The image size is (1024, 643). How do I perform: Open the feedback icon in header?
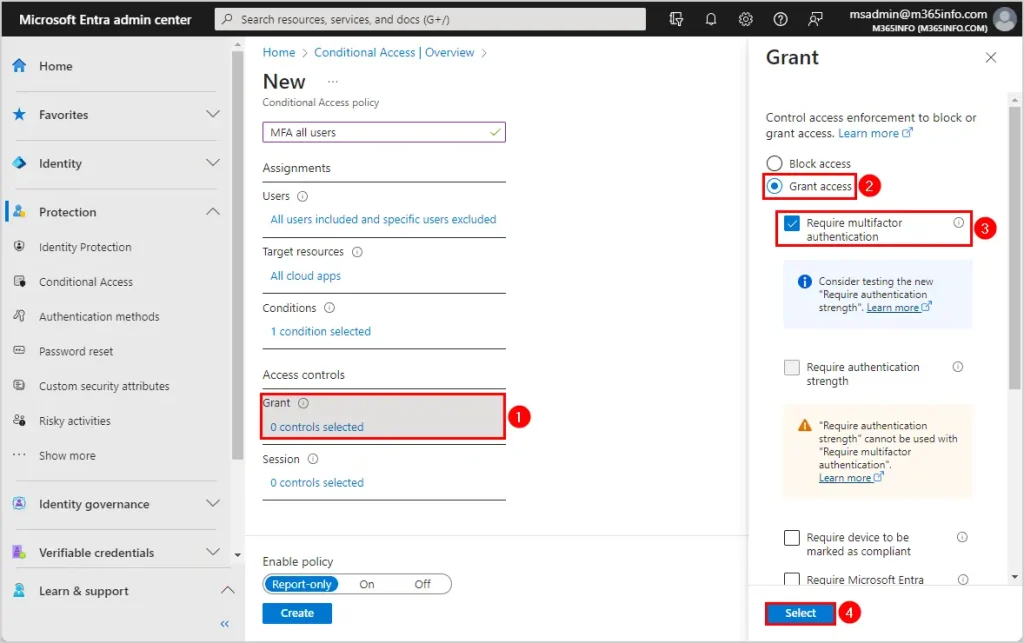(816, 19)
